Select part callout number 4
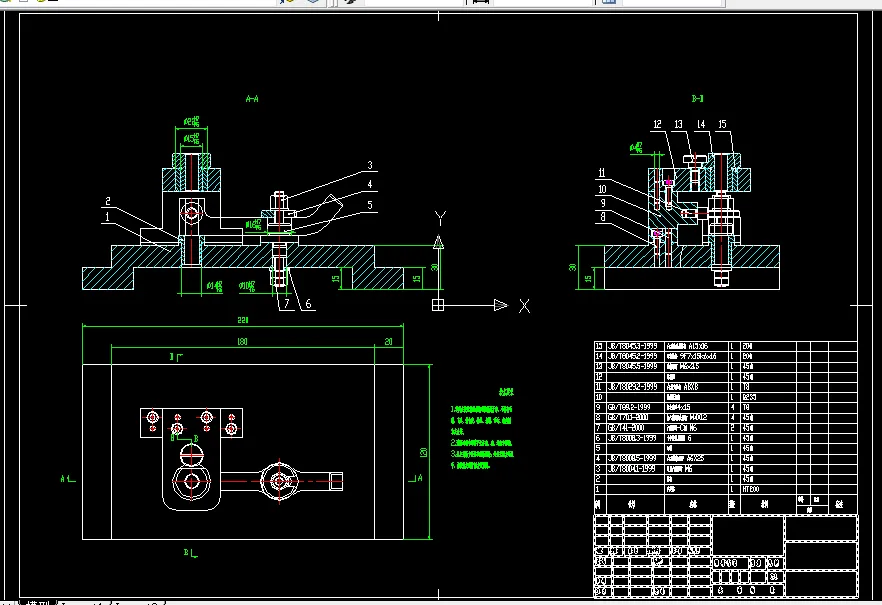The height and width of the screenshot is (605, 882). (370, 184)
